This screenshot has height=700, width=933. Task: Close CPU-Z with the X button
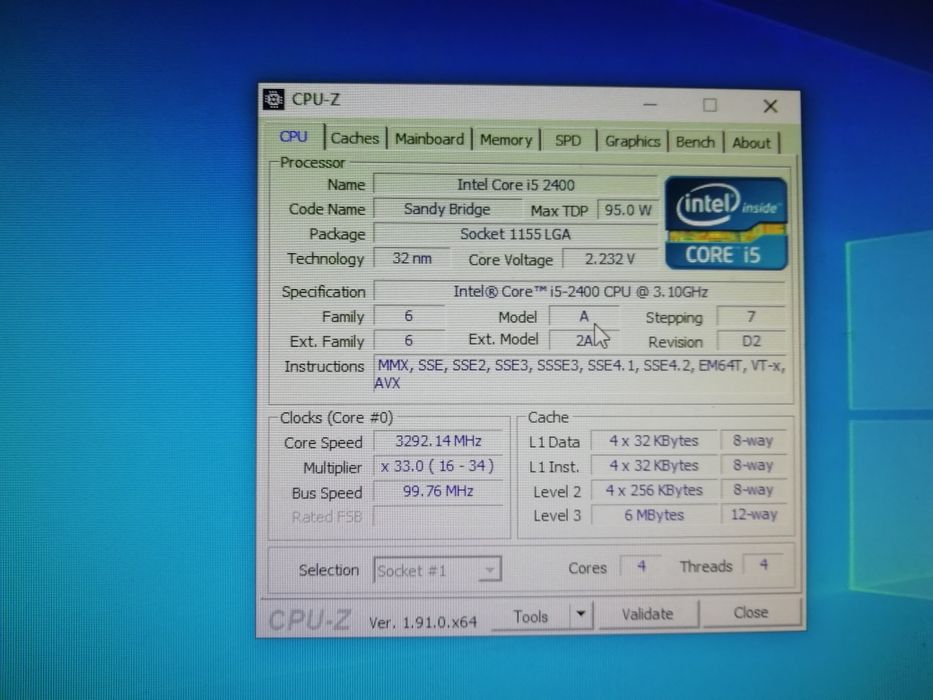click(770, 107)
